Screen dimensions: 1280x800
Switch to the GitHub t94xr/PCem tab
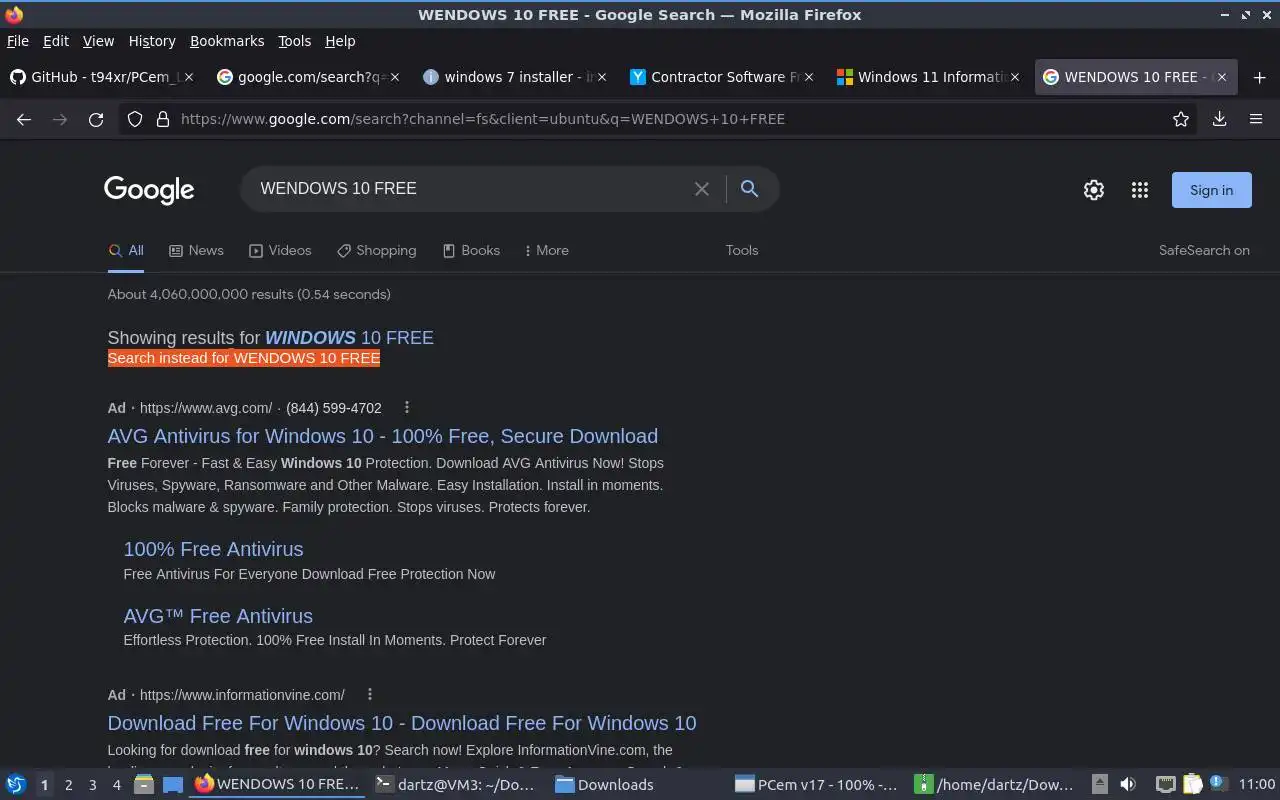(100, 77)
